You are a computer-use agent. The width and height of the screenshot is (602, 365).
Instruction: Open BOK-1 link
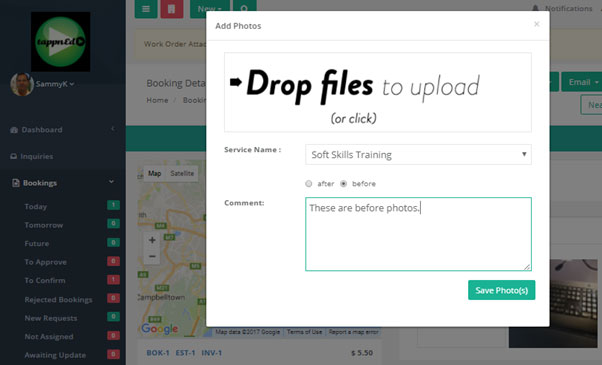pyautogui.click(x=158, y=353)
